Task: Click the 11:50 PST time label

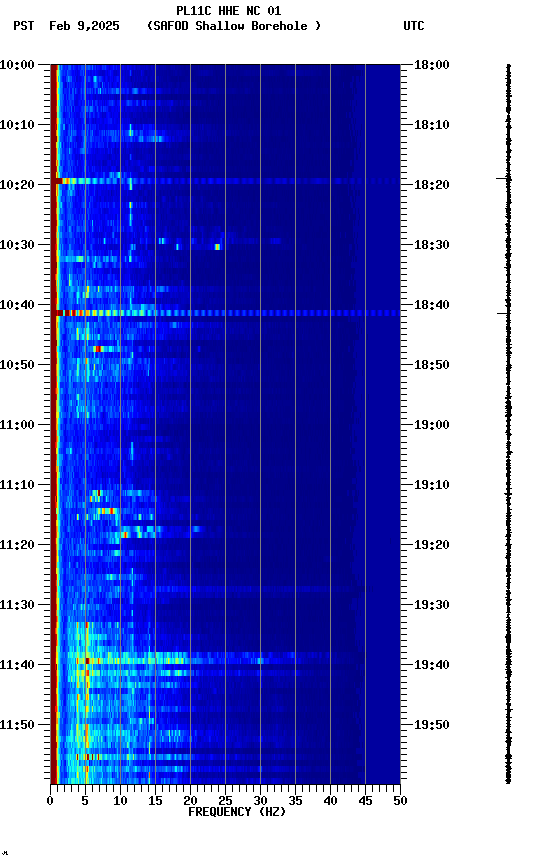Action: 17,725
